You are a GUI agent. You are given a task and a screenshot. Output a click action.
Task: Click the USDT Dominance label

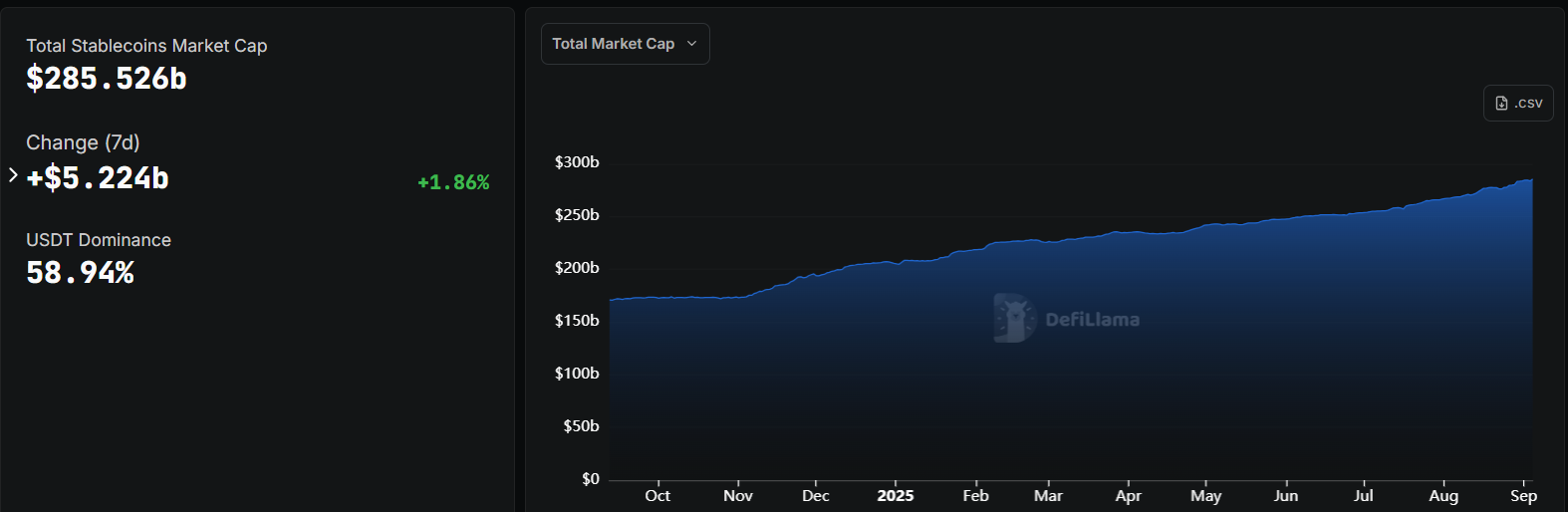pos(99,240)
